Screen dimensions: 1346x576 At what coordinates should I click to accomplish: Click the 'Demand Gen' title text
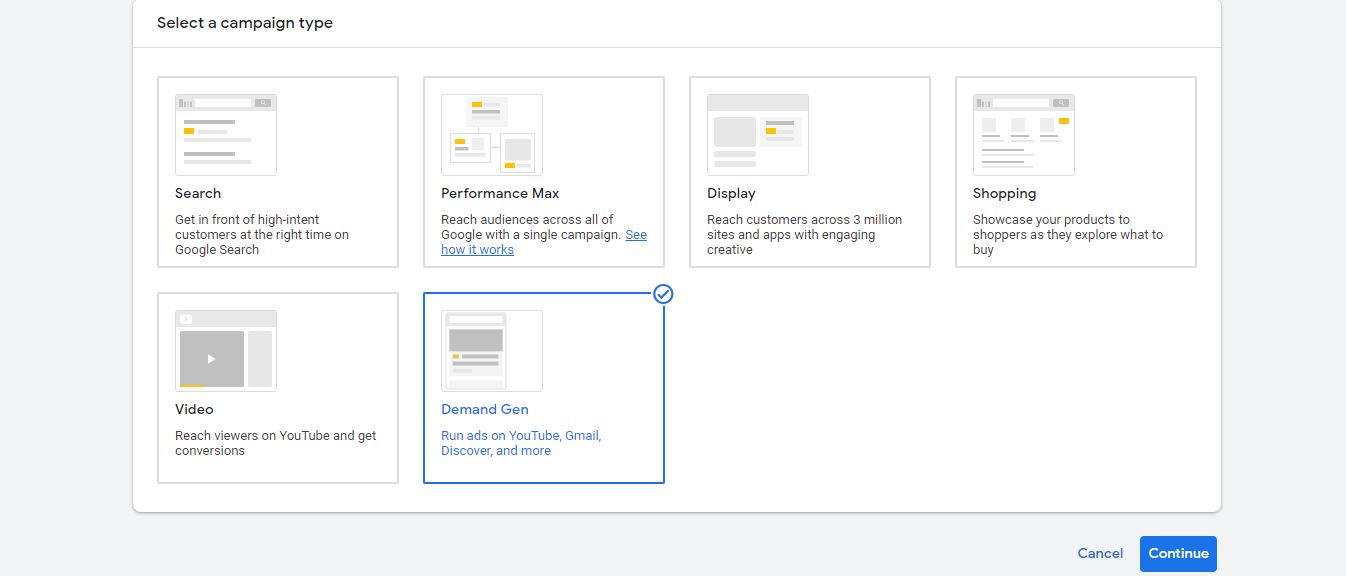coord(485,409)
